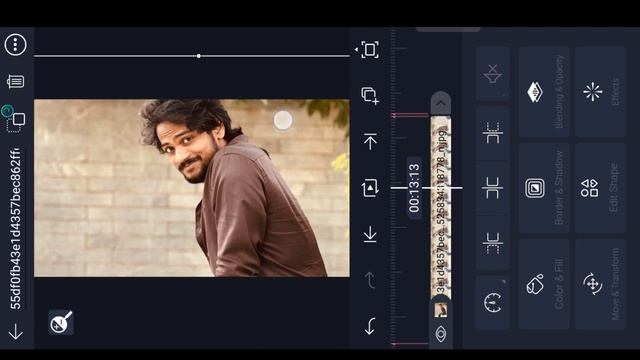Tap the dimmed curved arrow icon
This screenshot has width=640, height=360.
(x=370, y=280)
